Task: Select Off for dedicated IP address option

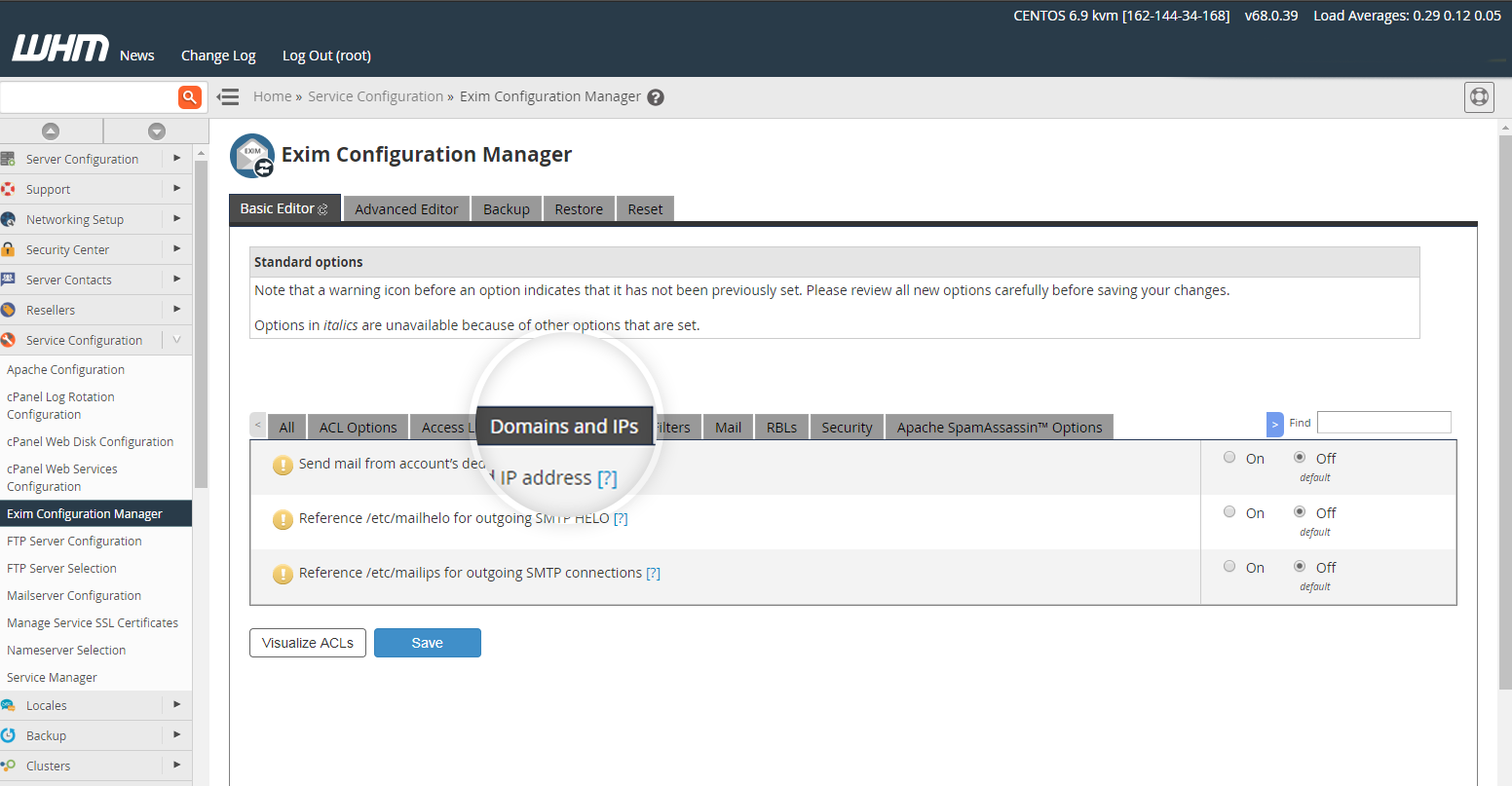Action: (x=1300, y=457)
